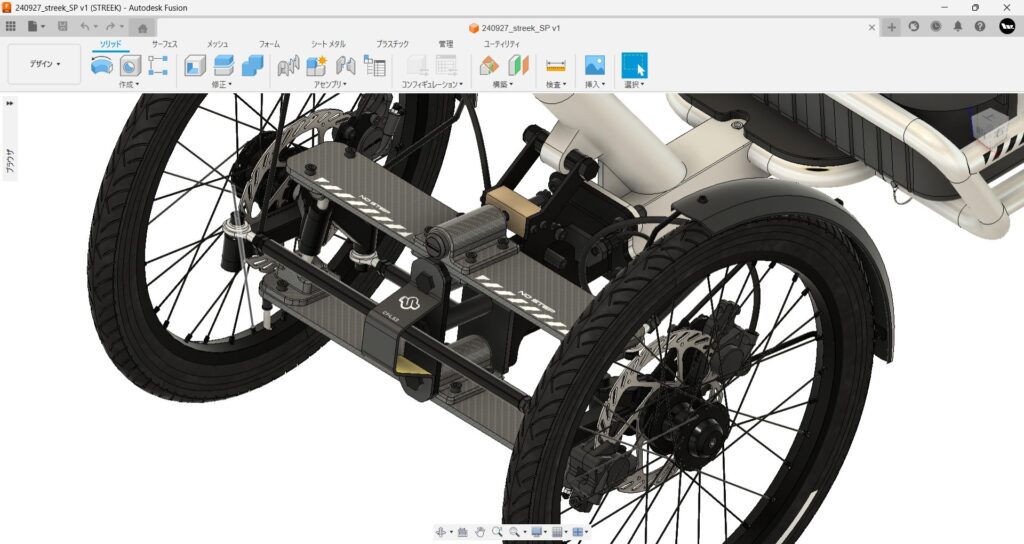Open the job status clock icon
The width and height of the screenshot is (1024, 544).
click(936, 27)
